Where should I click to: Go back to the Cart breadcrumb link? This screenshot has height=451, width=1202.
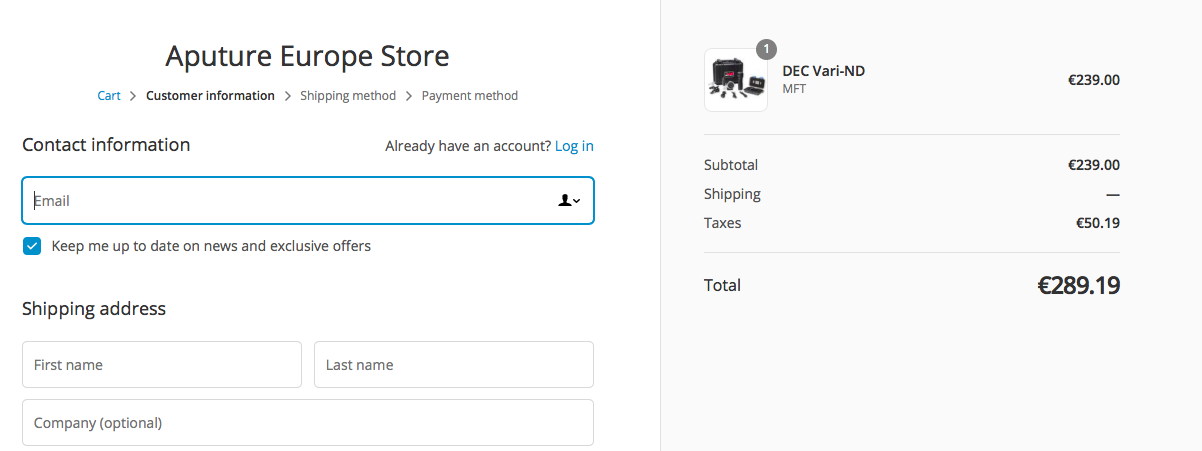(109, 96)
